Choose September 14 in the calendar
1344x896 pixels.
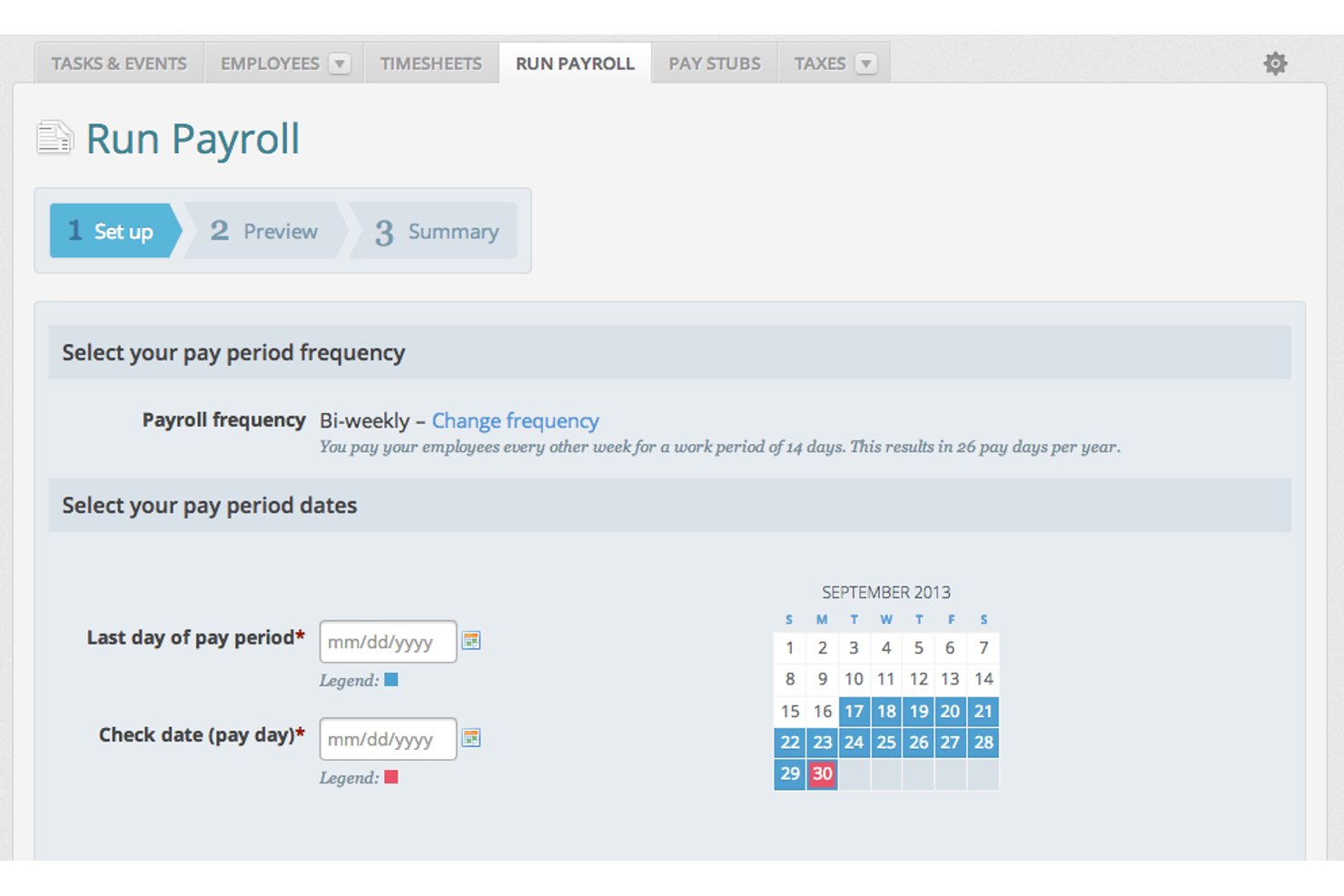[983, 679]
